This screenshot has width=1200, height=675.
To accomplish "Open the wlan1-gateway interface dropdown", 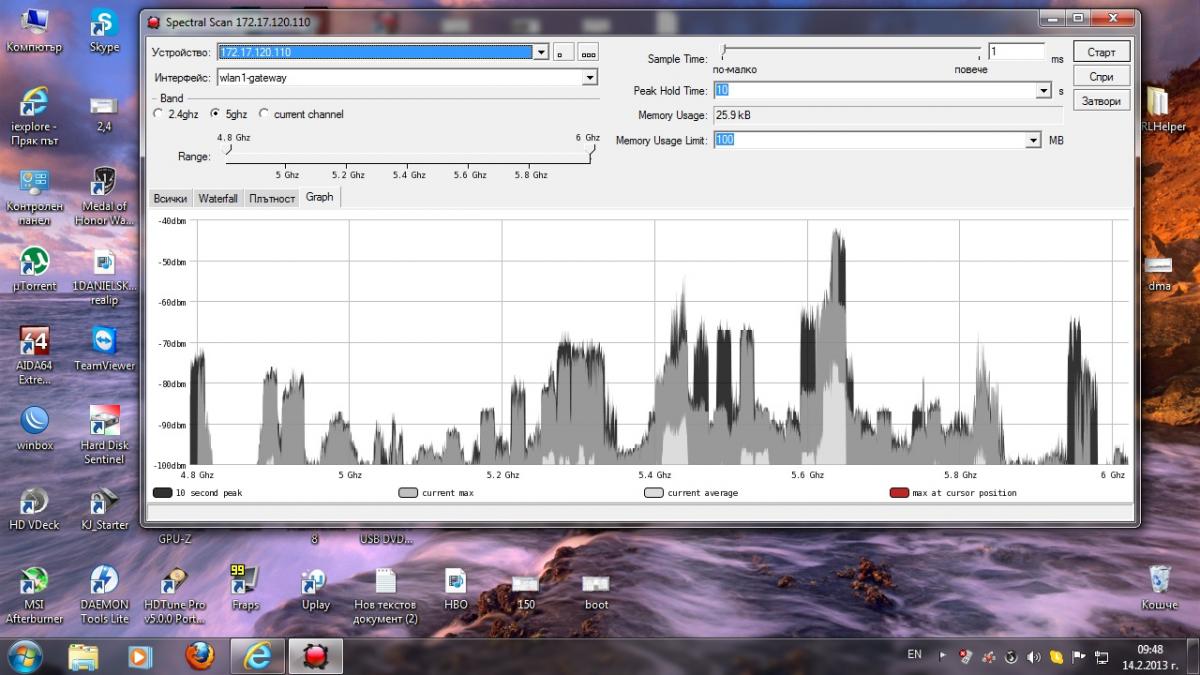I will (x=589, y=77).
